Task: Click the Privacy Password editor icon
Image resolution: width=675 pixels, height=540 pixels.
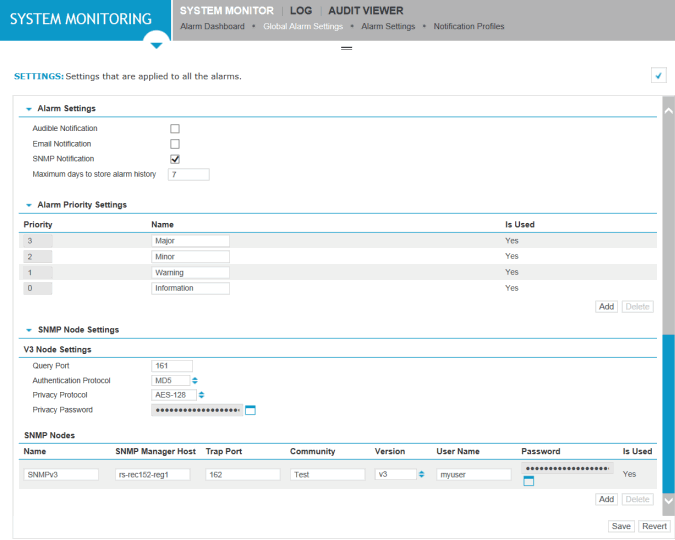Action: tap(251, 410)
